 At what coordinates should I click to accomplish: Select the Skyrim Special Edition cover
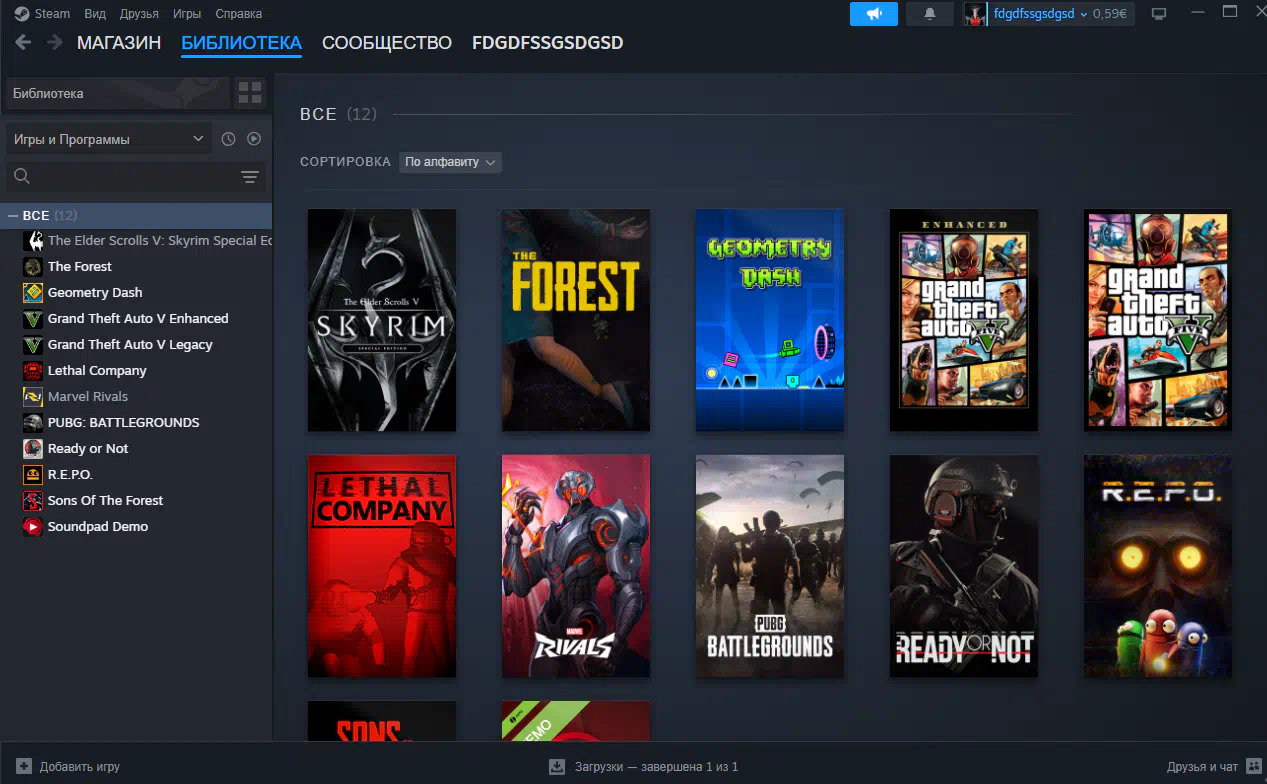[x=382, y=320]
